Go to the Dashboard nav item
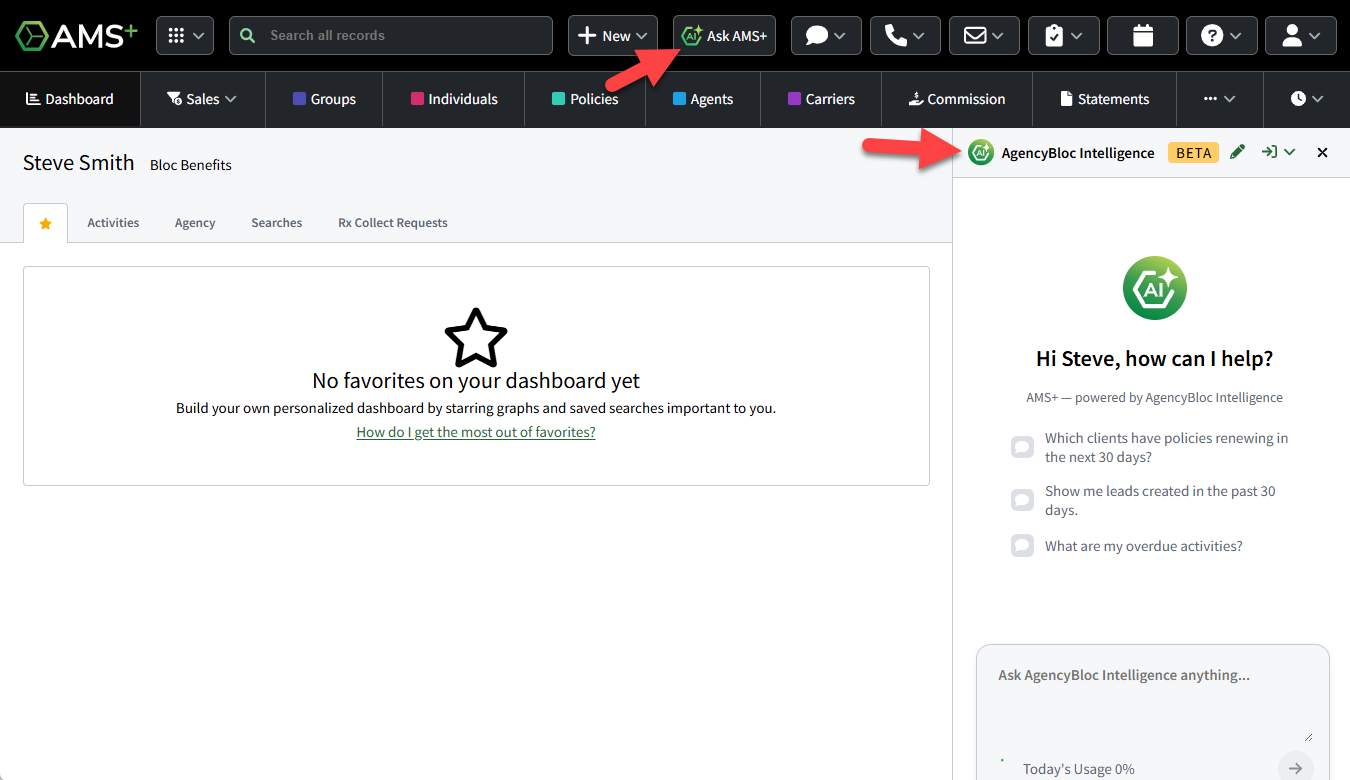 (70, 99)
